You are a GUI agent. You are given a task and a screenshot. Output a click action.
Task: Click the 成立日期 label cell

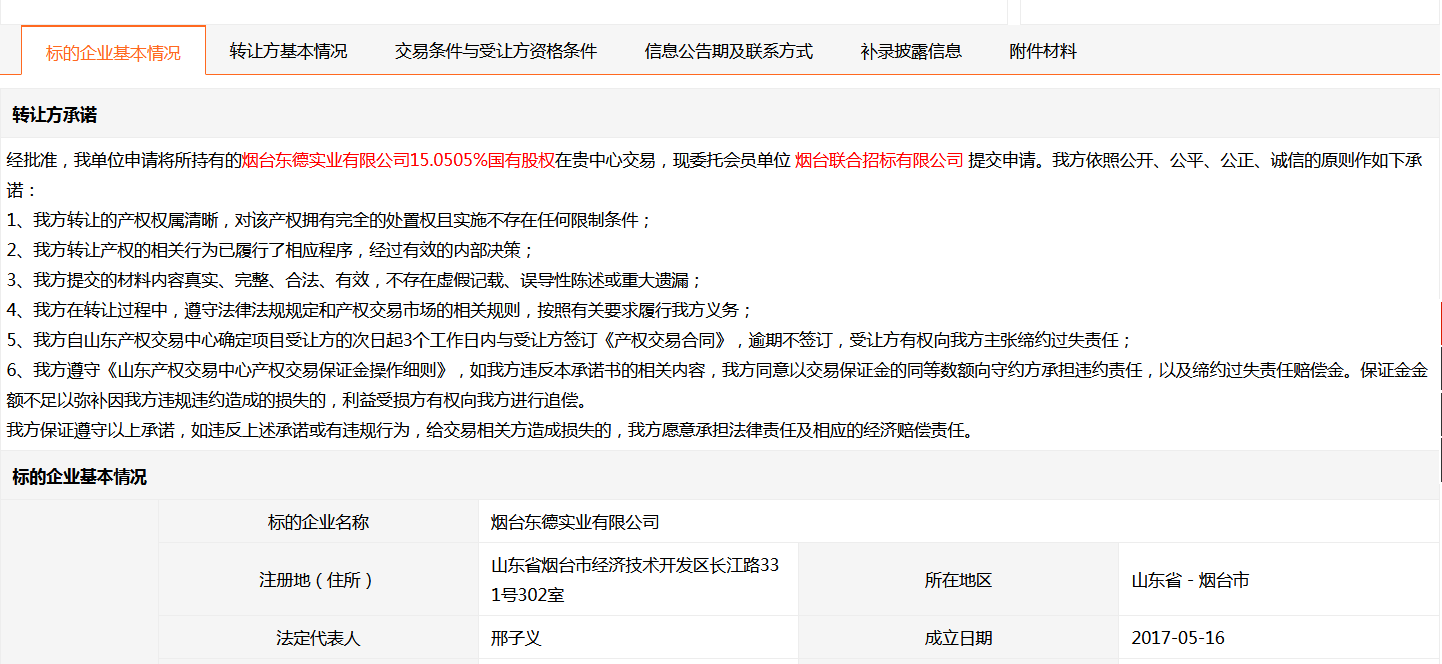(958, 637)
